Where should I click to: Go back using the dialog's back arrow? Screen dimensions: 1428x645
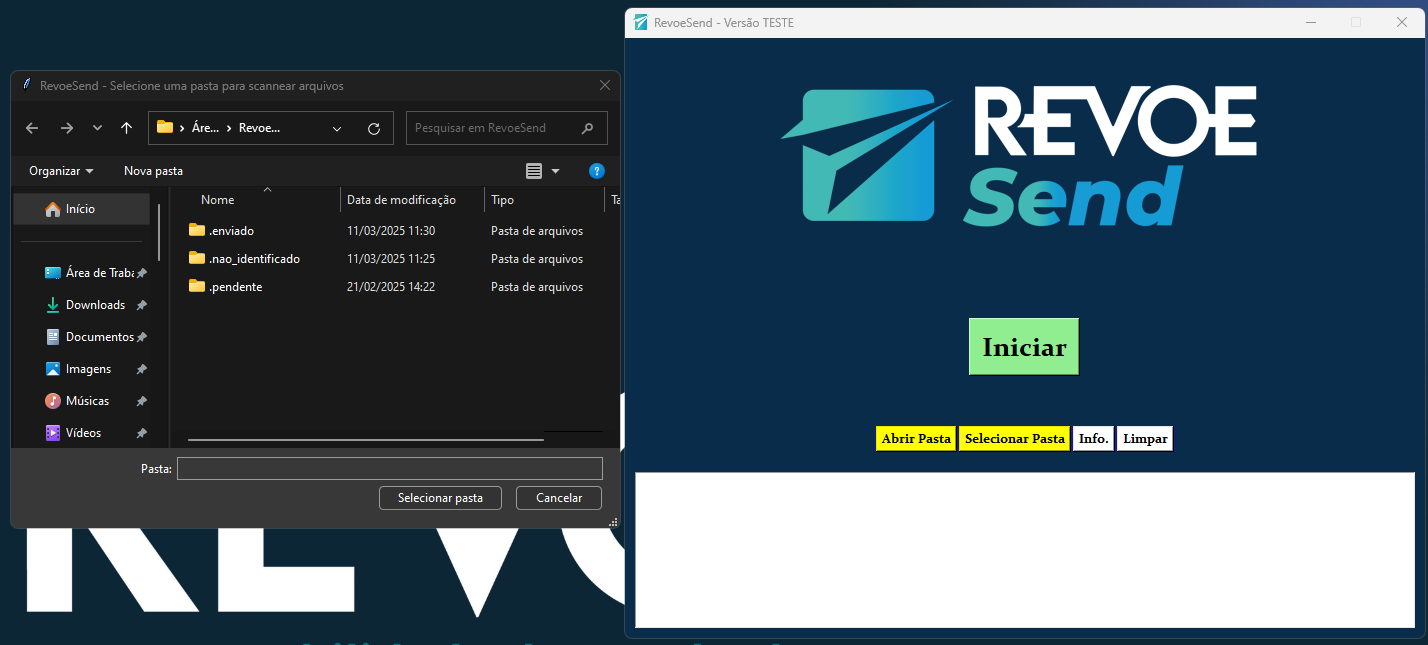pyautogui.click(x=32, y=128)
